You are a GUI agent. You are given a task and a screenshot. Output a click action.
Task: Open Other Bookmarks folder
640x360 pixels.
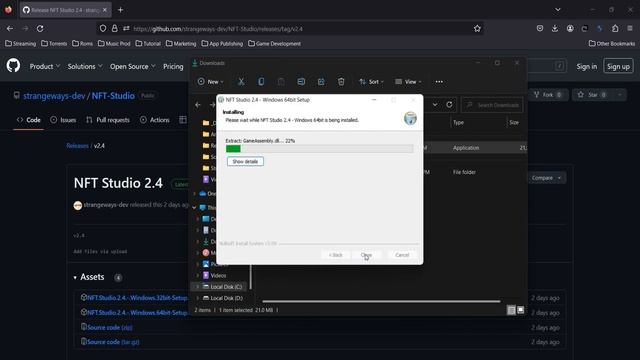612,44
